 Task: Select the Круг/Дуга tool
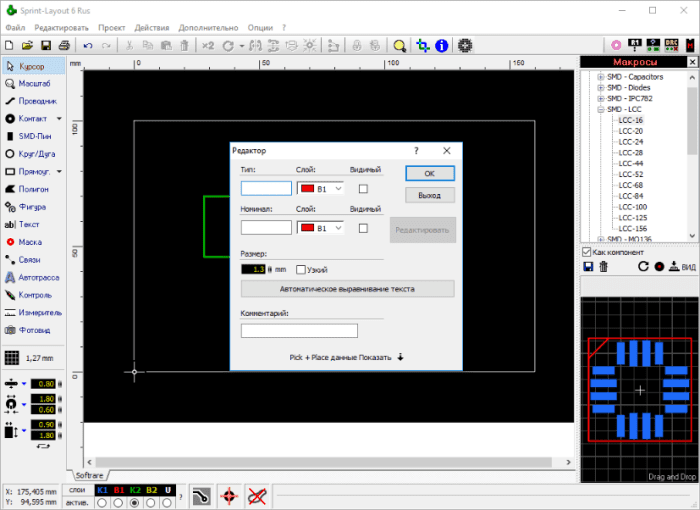[33, 154]
